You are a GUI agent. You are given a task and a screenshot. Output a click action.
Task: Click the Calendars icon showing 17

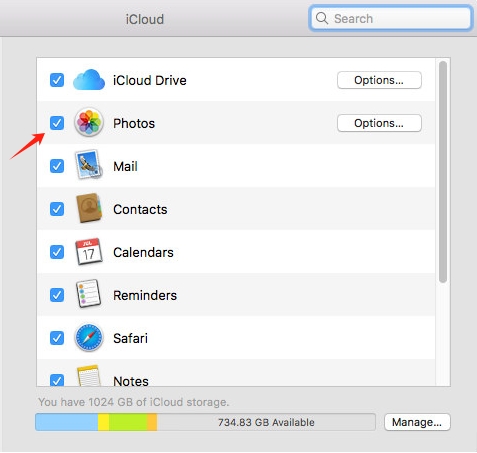click(x=89, y=252)
